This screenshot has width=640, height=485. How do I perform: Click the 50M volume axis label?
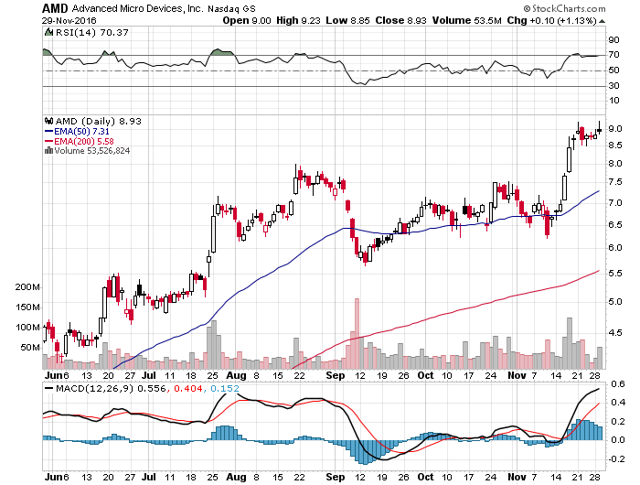click(30, 347)
